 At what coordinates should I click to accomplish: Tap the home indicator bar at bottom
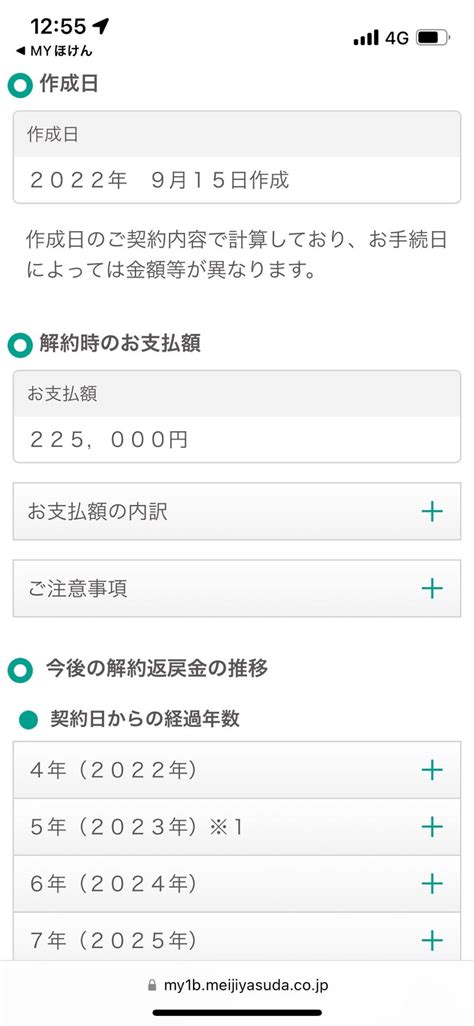[237, 1012]
